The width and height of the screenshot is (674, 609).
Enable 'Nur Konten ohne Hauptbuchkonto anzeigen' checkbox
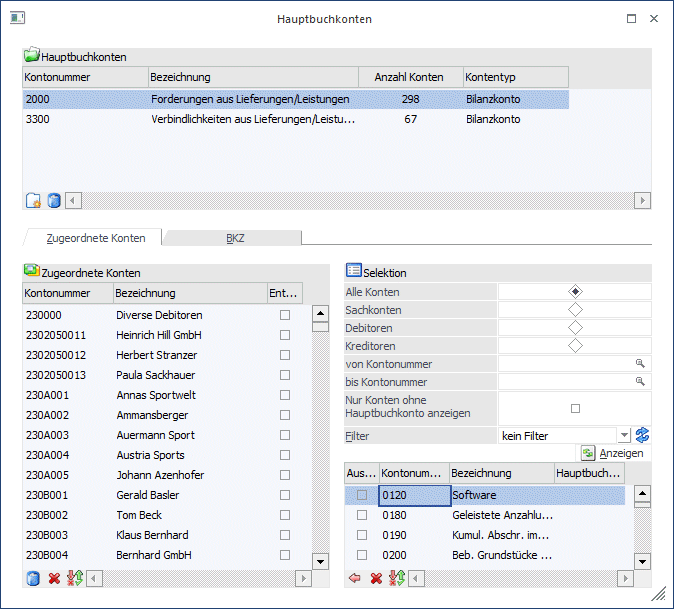[575, 408]
